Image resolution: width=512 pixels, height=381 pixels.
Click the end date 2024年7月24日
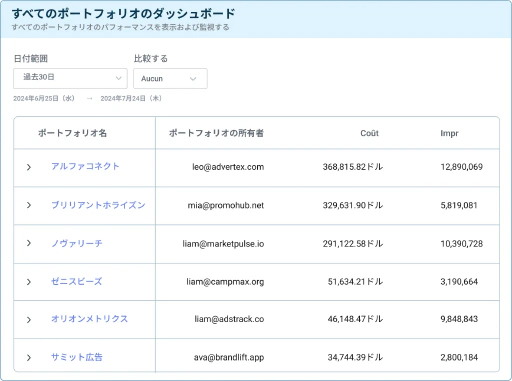coord(131,98)
